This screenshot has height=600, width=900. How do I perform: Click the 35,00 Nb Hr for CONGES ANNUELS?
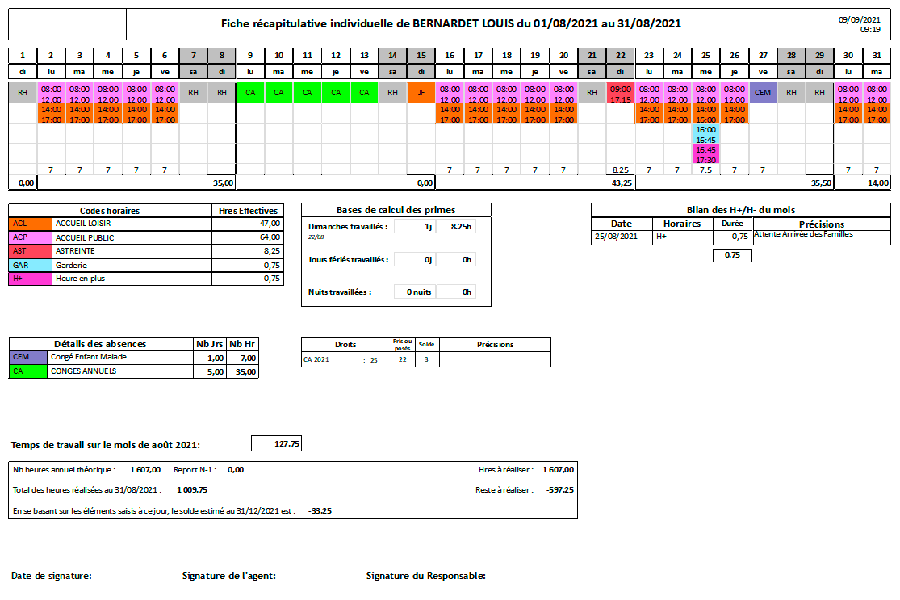pos(245,372)
